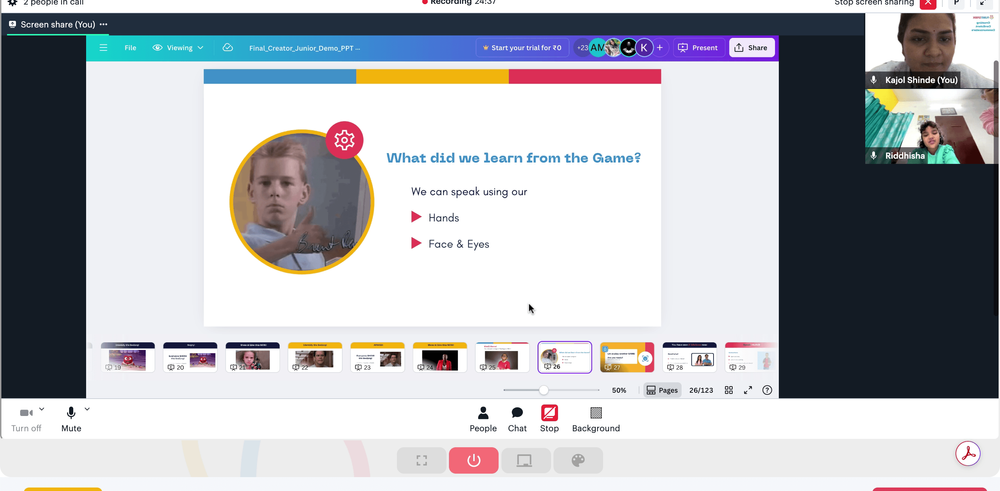Click the screen monitor button in bottom bar
Screen dimensions: 1000x491
click(526, 460)
